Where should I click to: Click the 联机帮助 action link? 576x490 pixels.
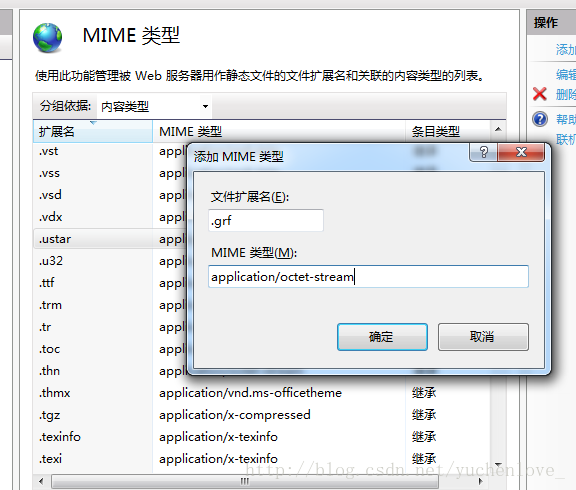(x=565, y=140)
